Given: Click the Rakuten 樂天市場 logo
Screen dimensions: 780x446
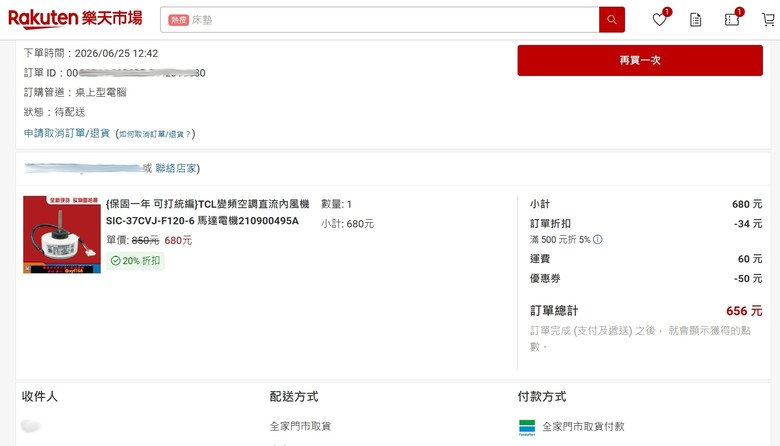Looking at the screenshot, I should (x=75, y=19).
